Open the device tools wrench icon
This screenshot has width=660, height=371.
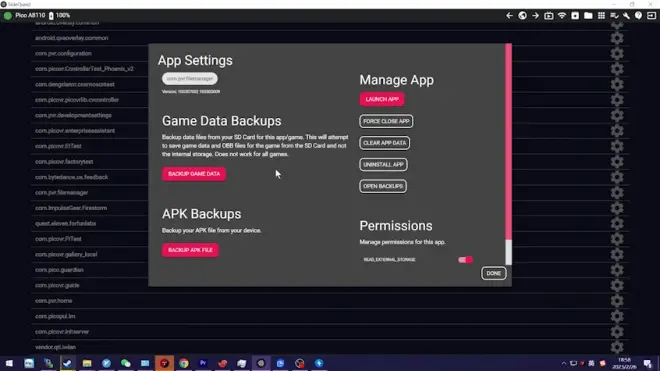click(x=626, y=16)
